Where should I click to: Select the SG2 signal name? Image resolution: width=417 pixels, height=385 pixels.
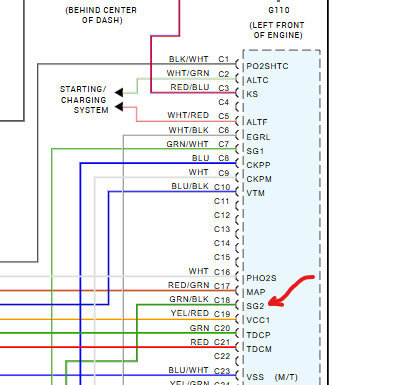(255, 306)
